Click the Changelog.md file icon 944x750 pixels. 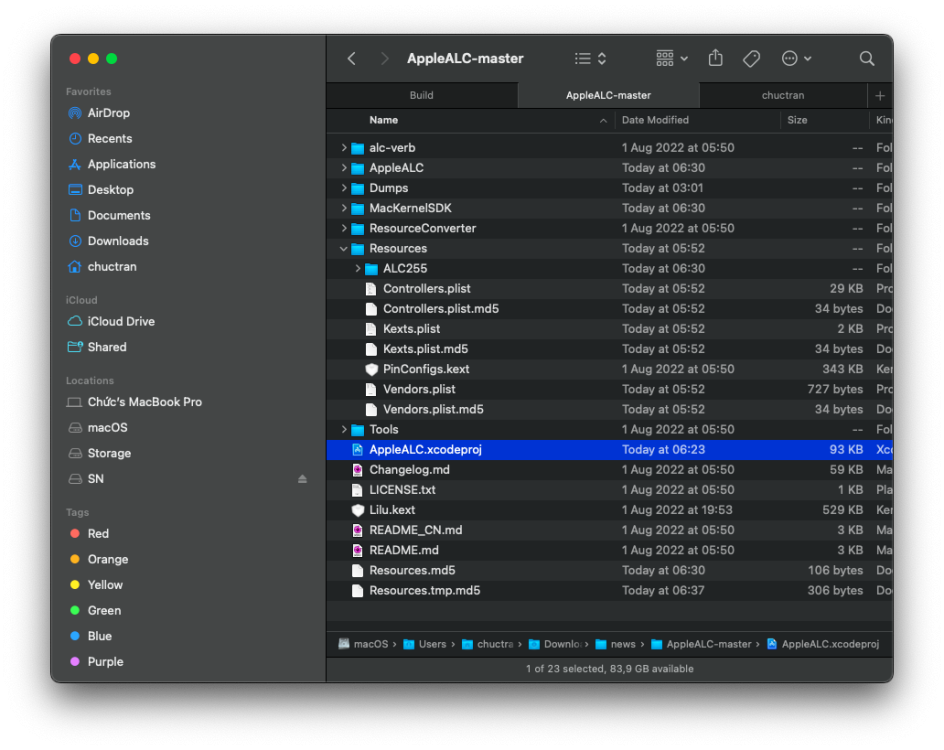pos(358,470)
